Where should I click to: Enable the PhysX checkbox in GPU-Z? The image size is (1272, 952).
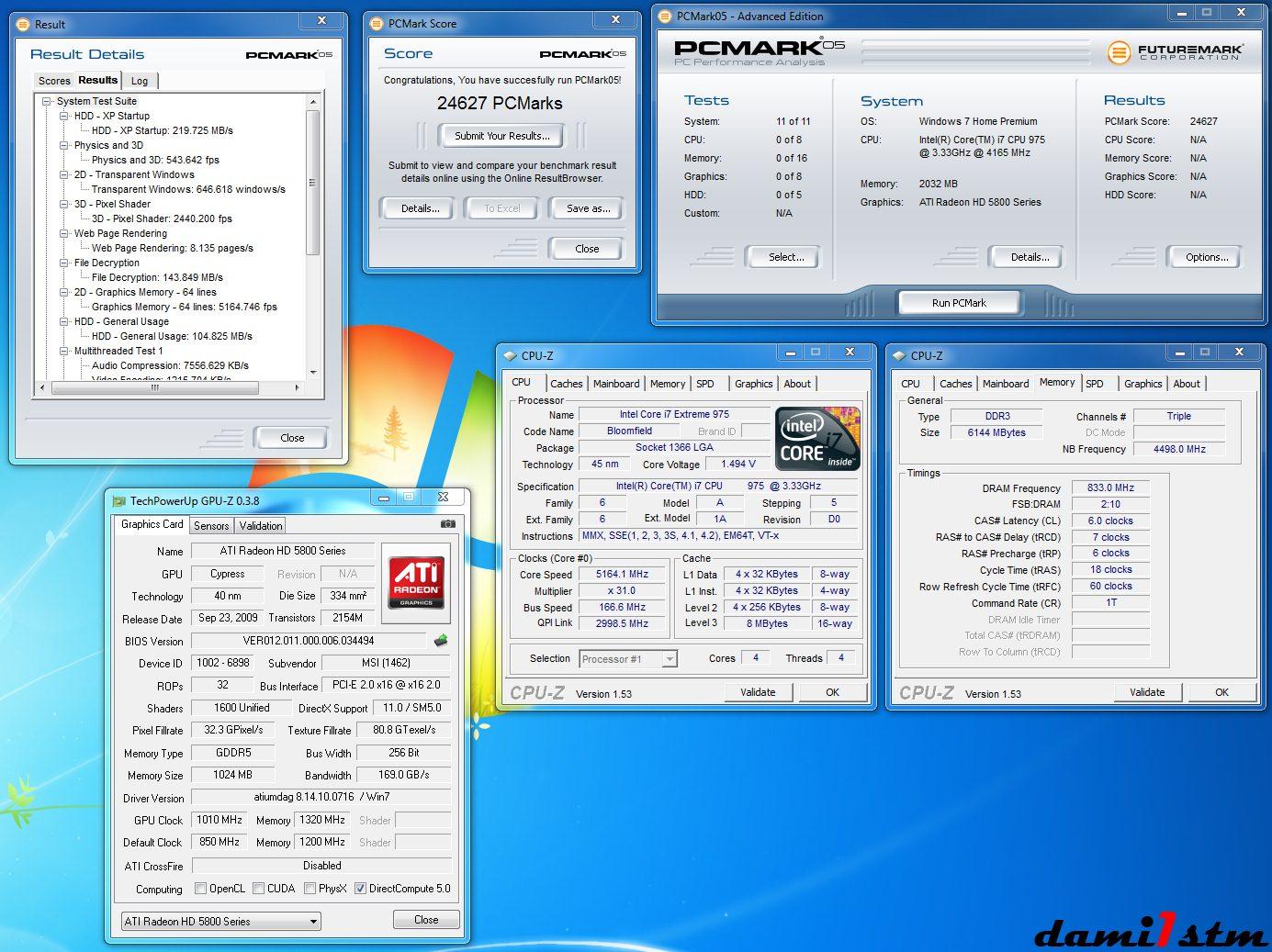[310, 888]
